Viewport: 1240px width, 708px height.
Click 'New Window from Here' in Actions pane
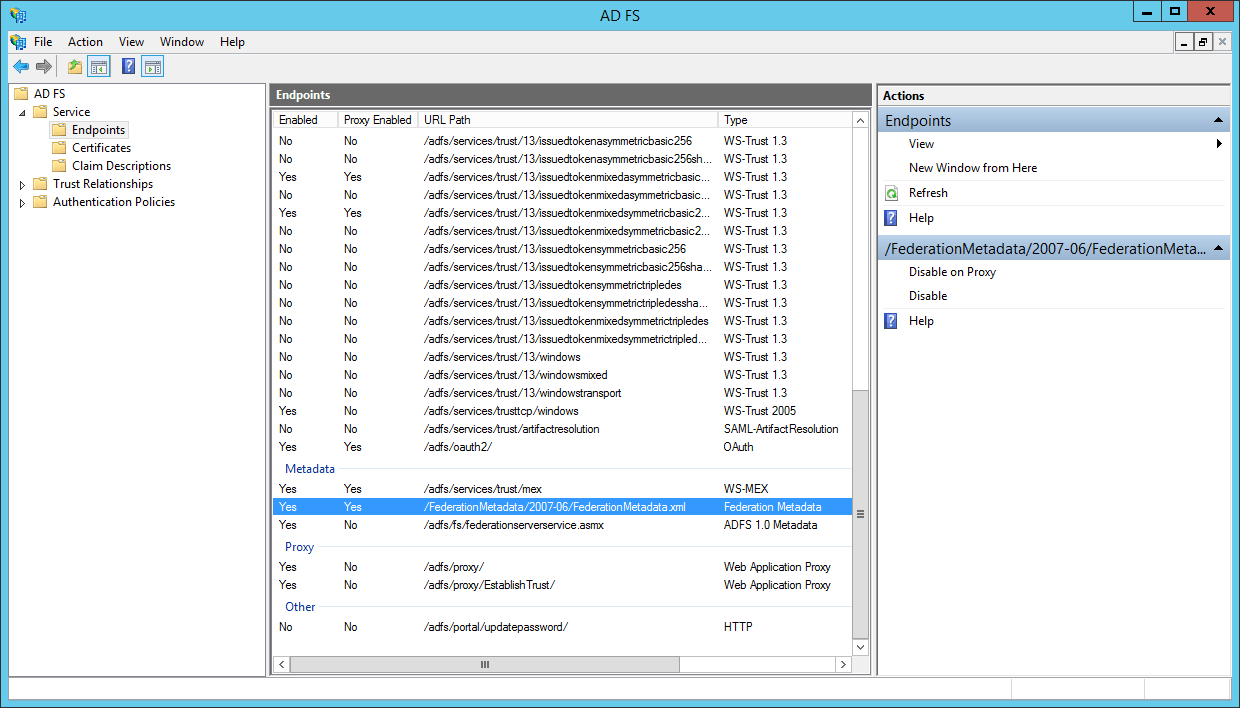click(972, 167)
